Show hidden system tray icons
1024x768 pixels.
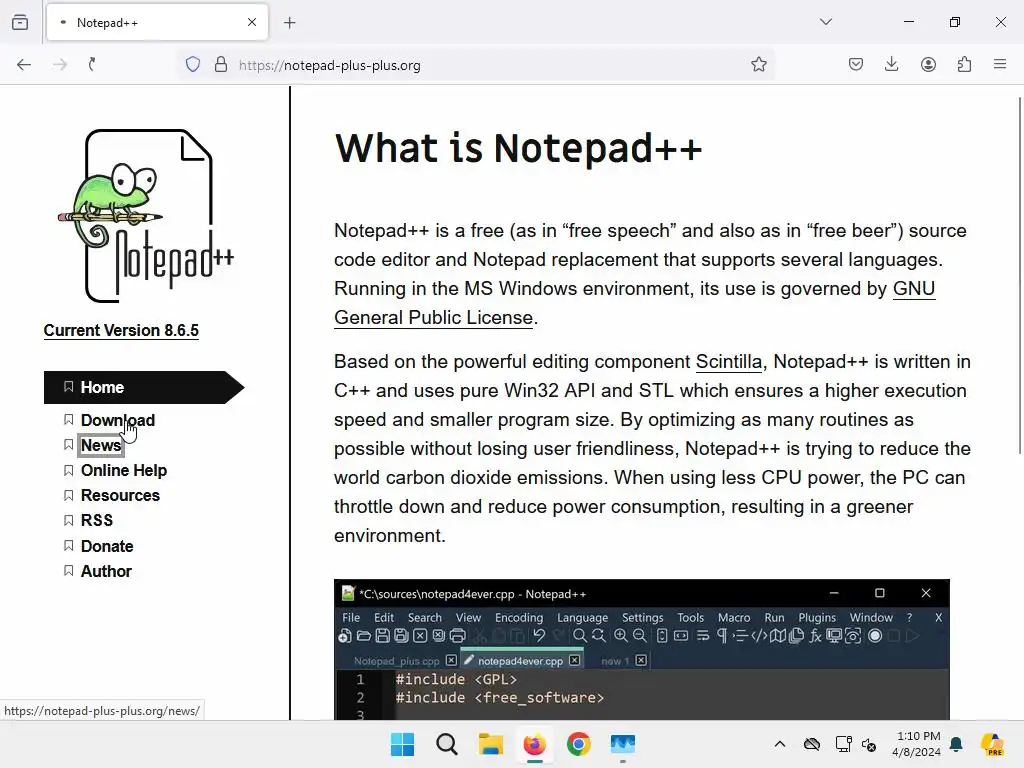[780, 744]
